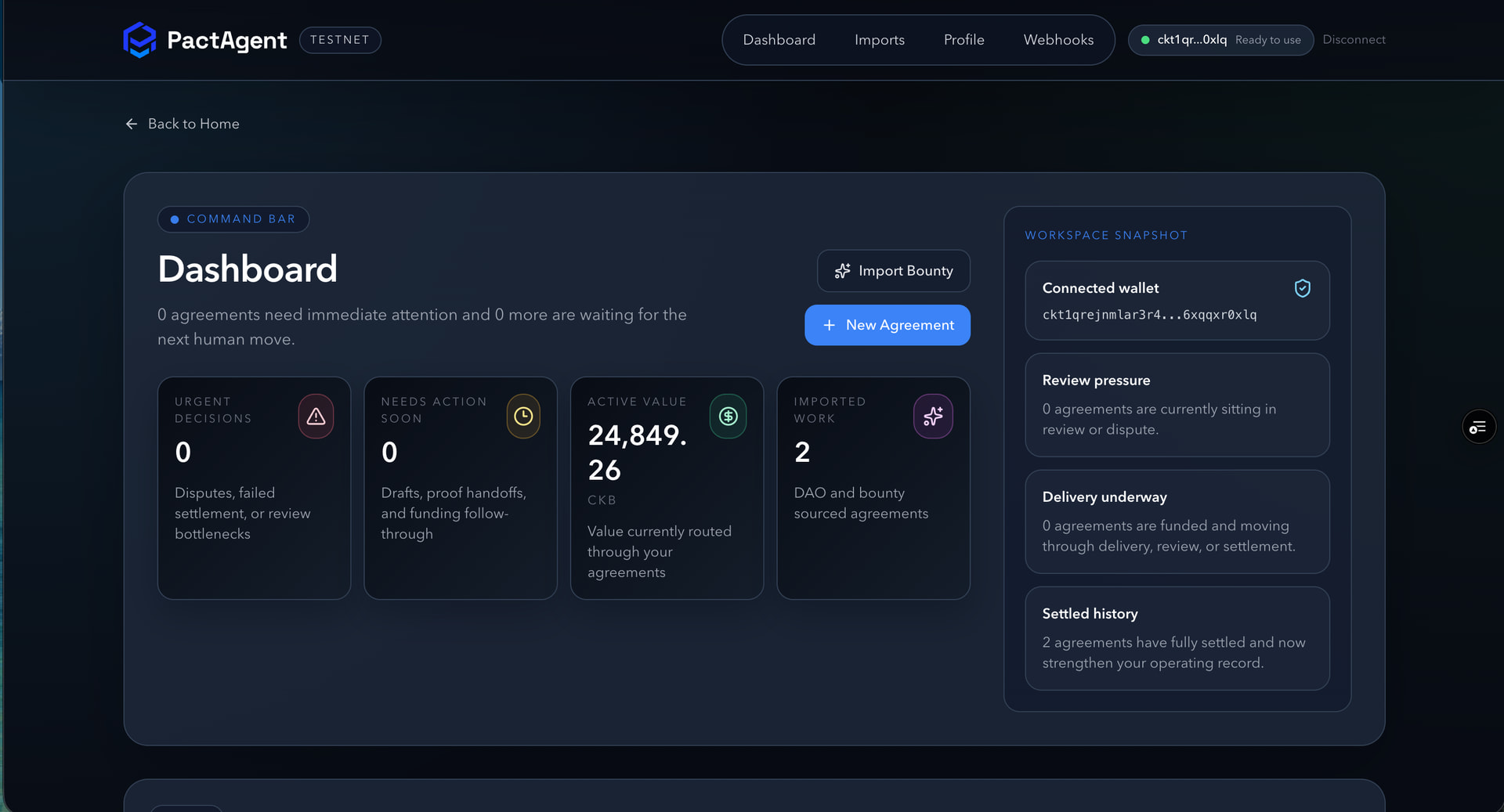Click the clock icon in Needs Action Soon

tap(523, 417)
